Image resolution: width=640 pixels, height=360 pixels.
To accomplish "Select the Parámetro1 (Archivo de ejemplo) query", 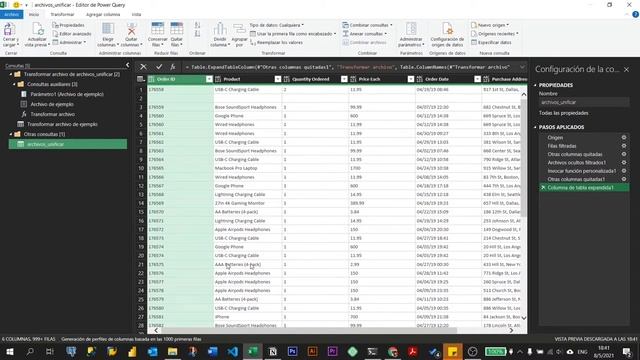I will tap(67, 94).
